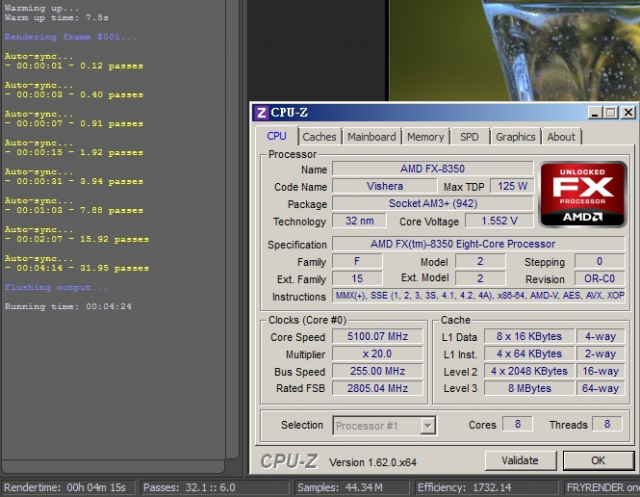Image resolution: width=640 pixels, height=497 pixels.
Task: Click the Instructions list field
Action: pyautogui.click(x=478, y=295)
